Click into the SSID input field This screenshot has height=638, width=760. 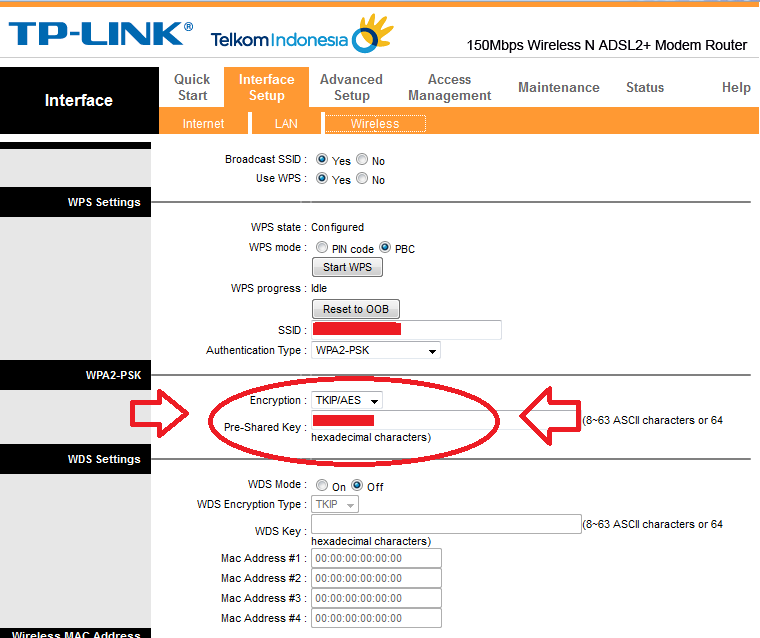pyautogui.click(x=406, y=330)
